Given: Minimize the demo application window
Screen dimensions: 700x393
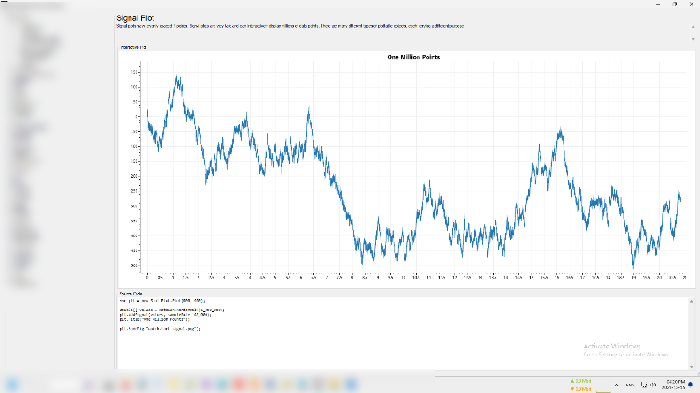Looking at the screenshot, I should click(658, 4).
